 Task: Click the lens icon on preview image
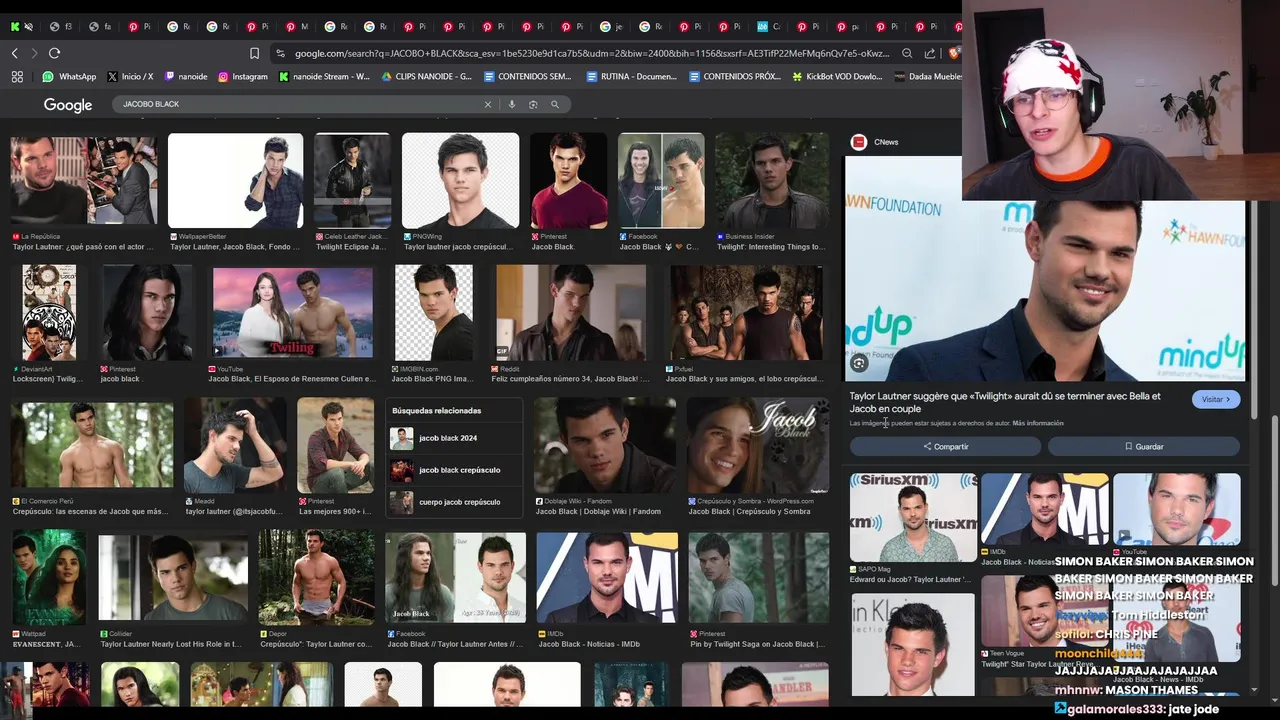point(859,364)
